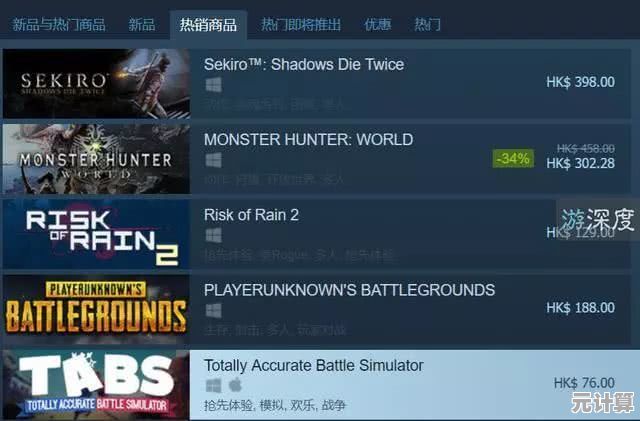Click the Sekiro: Shadows Die Twice title
640x421 pixels.
tap(304, 64)
